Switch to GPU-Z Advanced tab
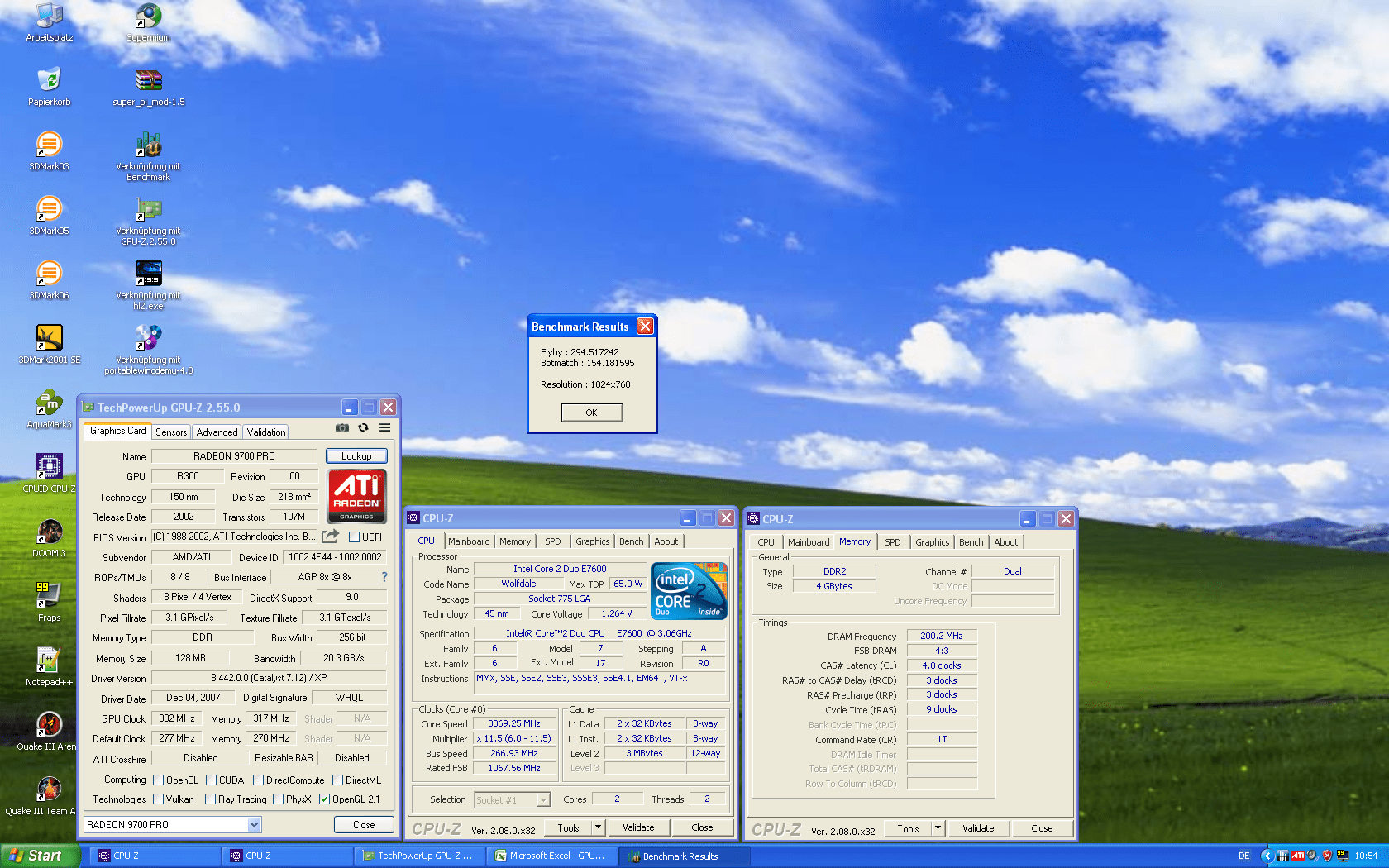Image resolution: width=1389 pixels, height=868 pixels. click(x=217, y=432)
